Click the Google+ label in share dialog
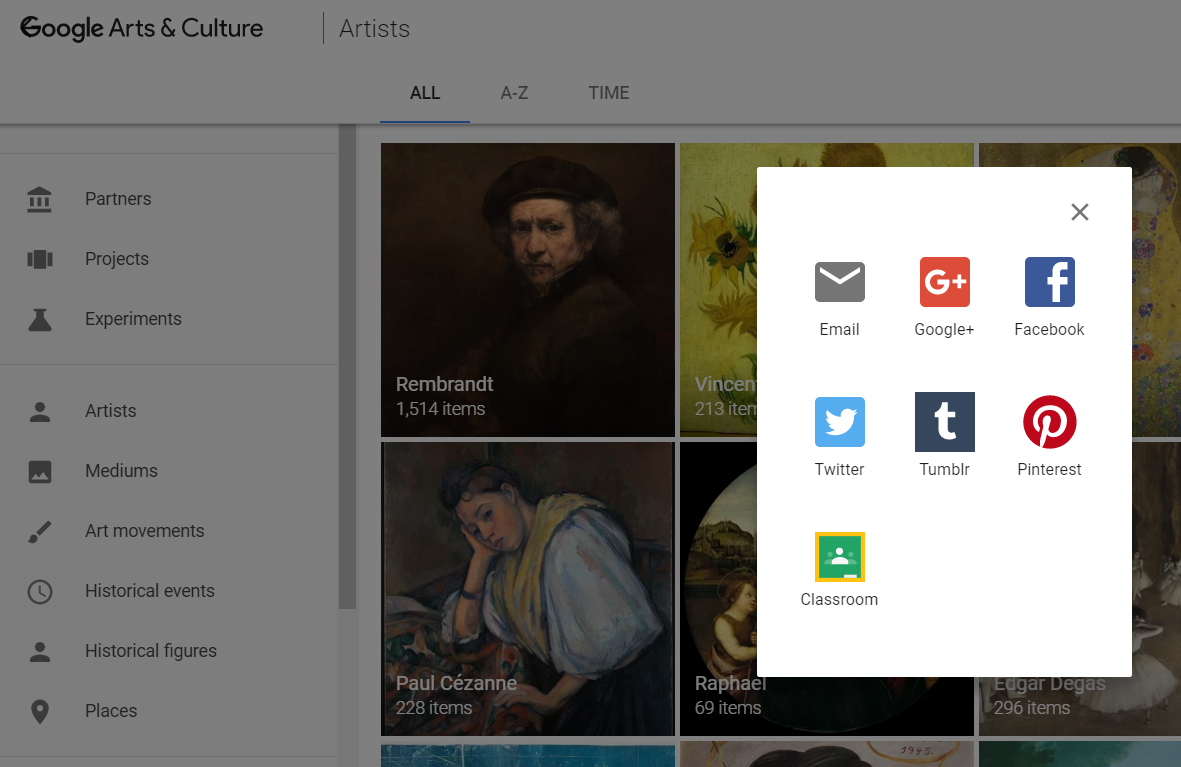This screenshot has height=767, width=1181. 944,330
